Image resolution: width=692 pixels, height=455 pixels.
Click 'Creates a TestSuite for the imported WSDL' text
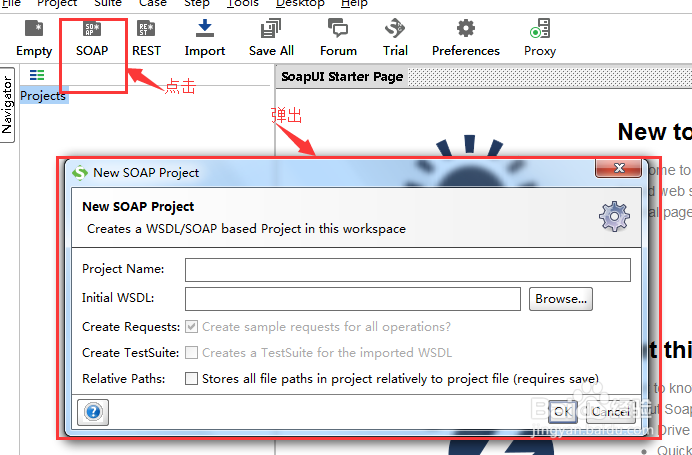click(x=327, y=353)
